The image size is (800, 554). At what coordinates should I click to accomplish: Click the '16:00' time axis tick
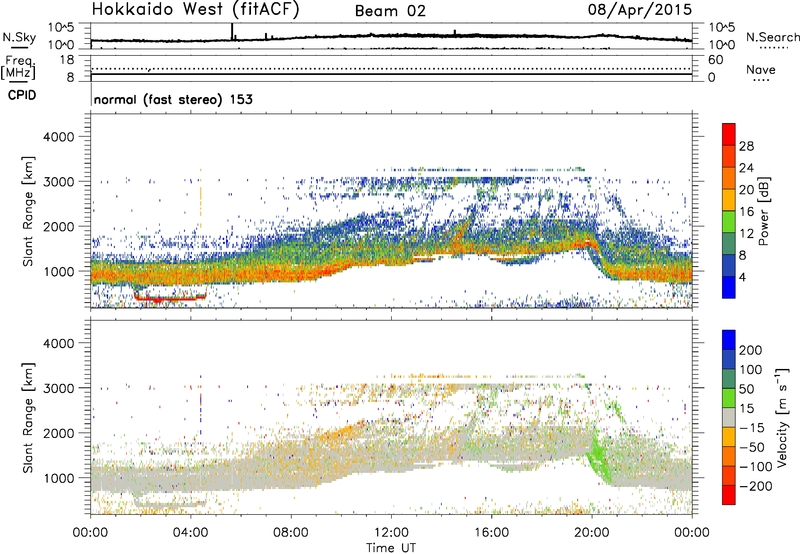click(491, 533)
